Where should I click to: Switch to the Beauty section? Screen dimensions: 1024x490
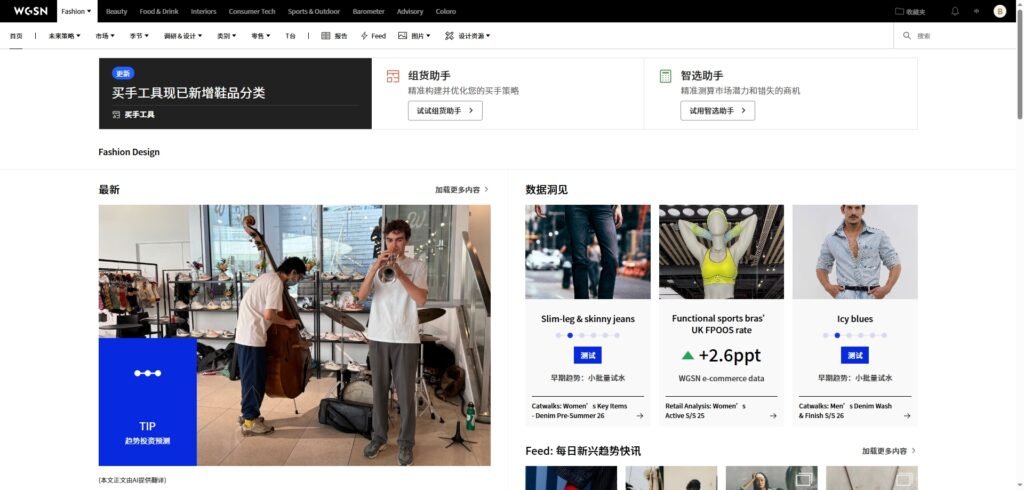click(117, 11)
